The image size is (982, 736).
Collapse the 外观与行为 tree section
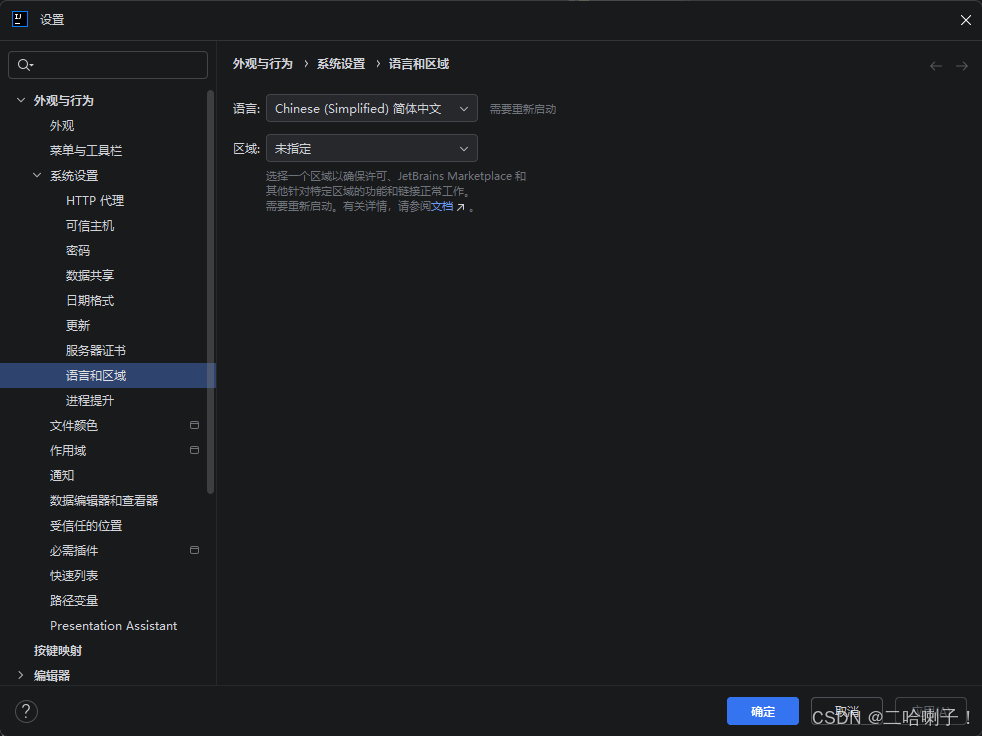[x=21, y=100]
